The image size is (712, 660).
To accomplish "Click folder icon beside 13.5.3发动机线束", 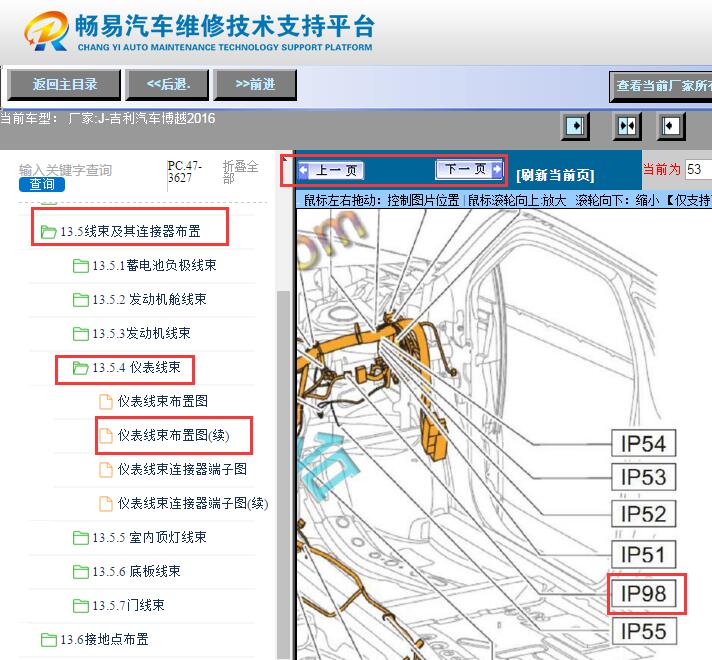I will tap(80, 334).
